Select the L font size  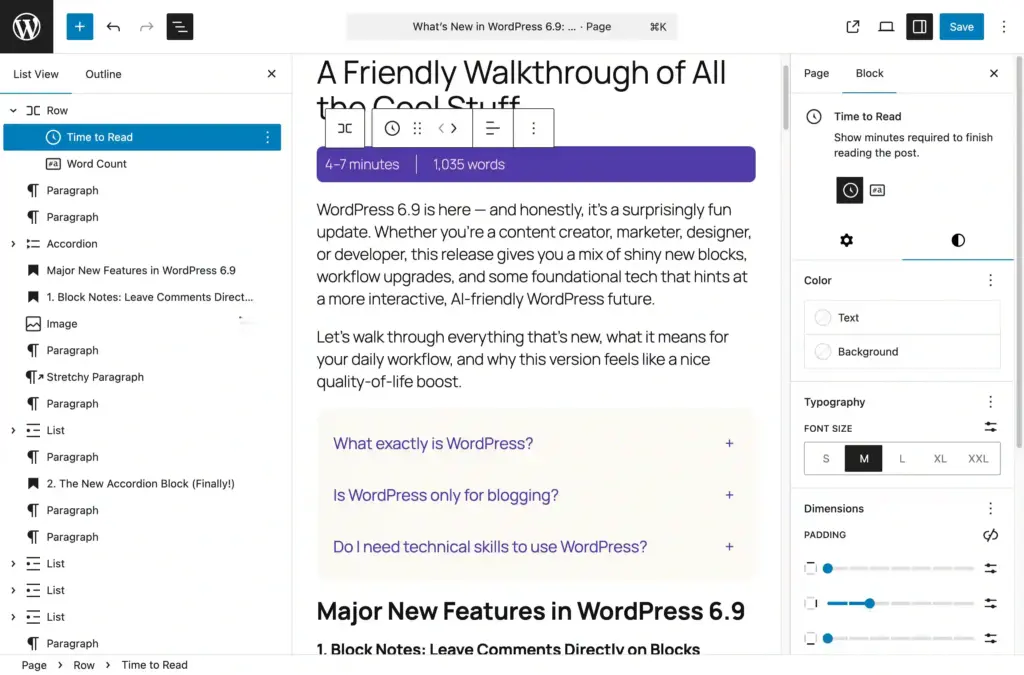901,458
